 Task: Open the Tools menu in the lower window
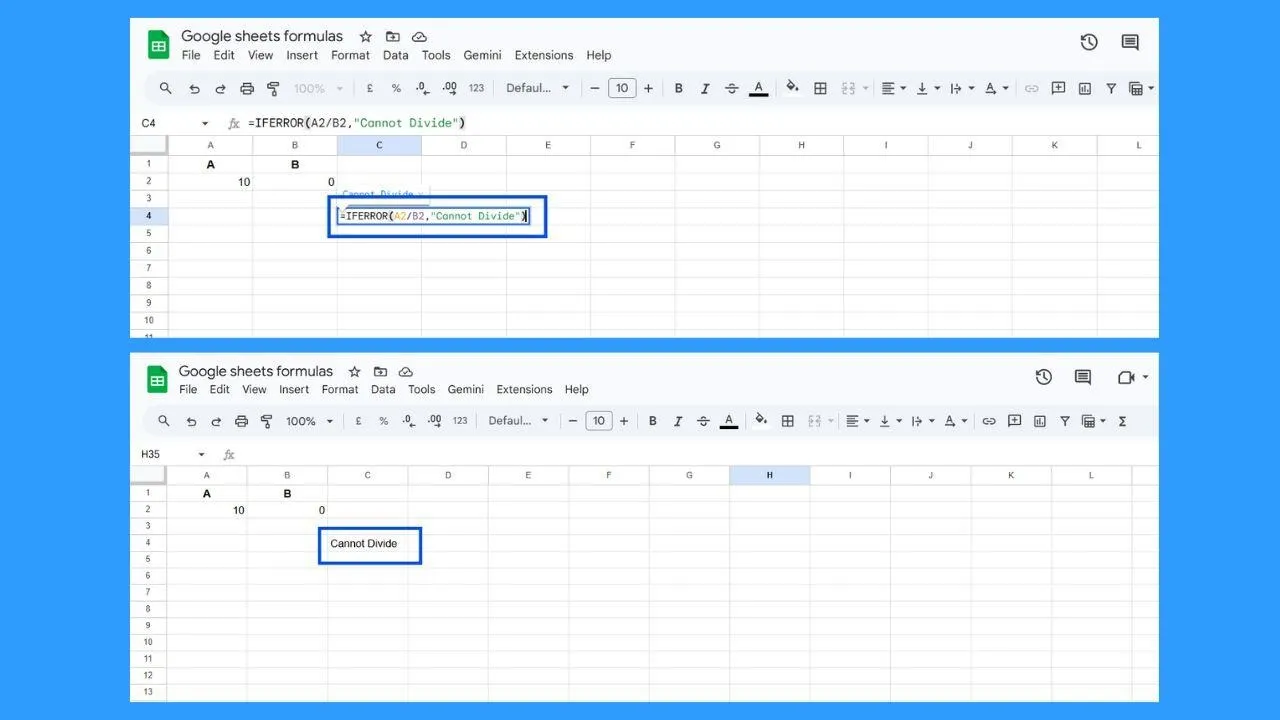(x=422, y=389)
